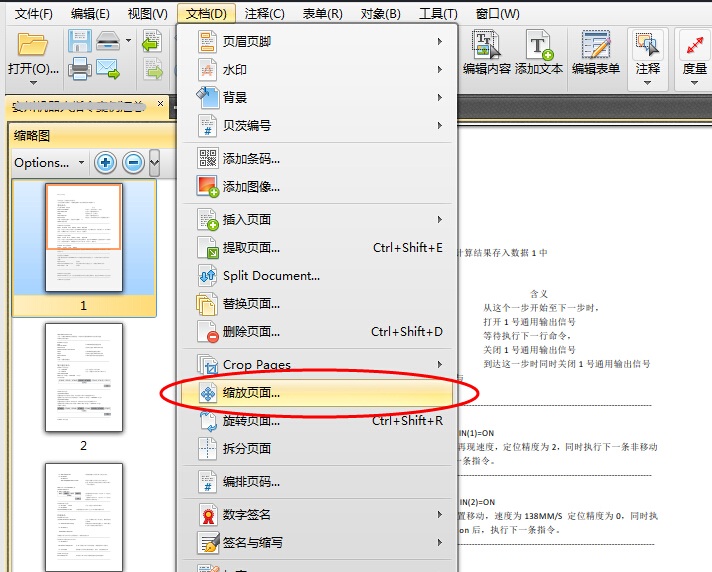Click the scanner icon in toolbar
The height and width of the screenshot is (572, 712).
click(108, 41)
